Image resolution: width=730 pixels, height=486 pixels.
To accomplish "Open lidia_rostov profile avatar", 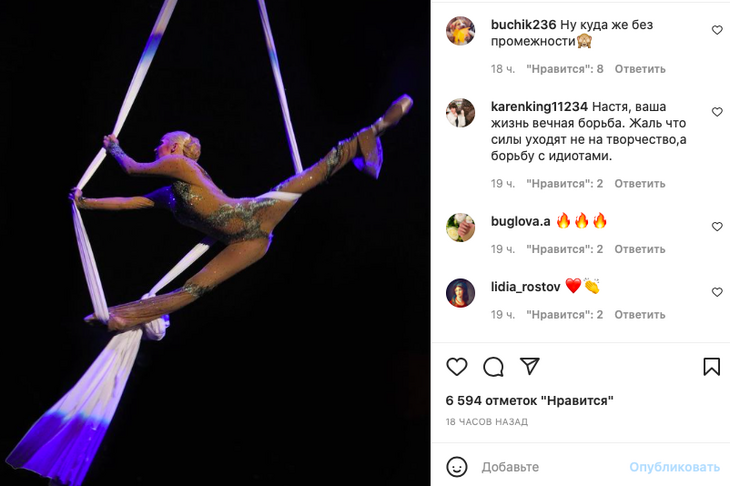I will point(460,292).
